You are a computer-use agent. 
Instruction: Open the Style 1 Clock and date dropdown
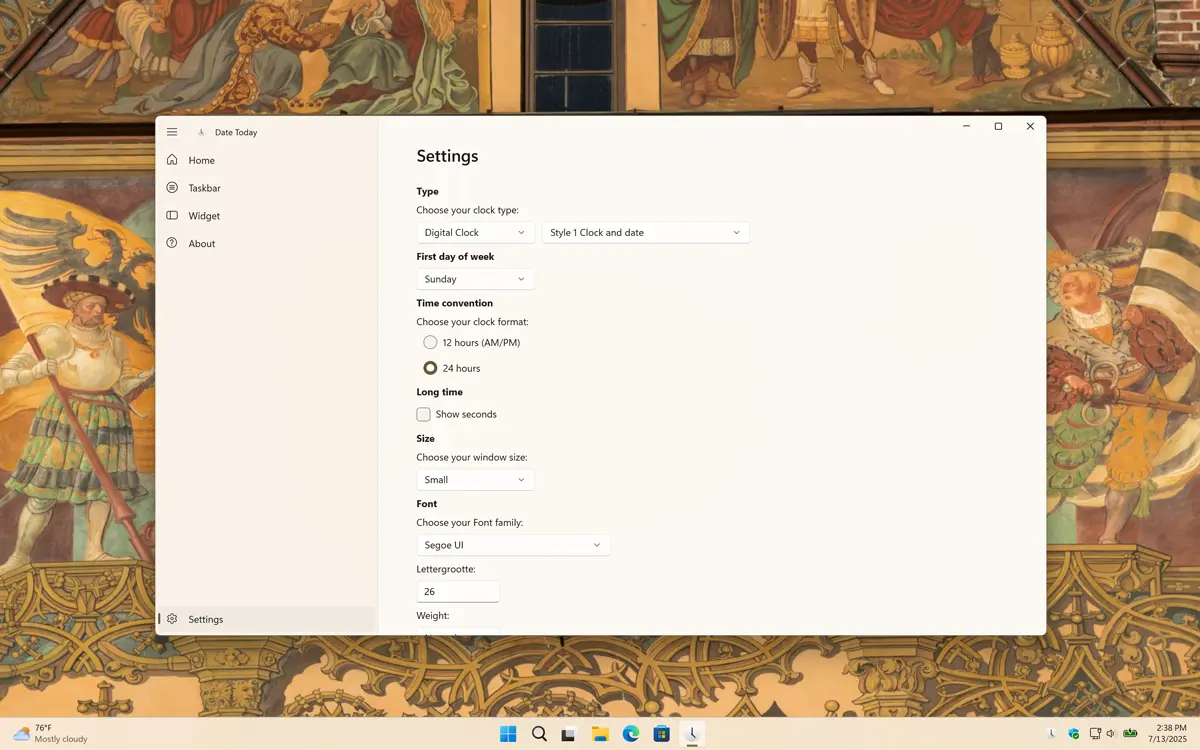point(645,232)
